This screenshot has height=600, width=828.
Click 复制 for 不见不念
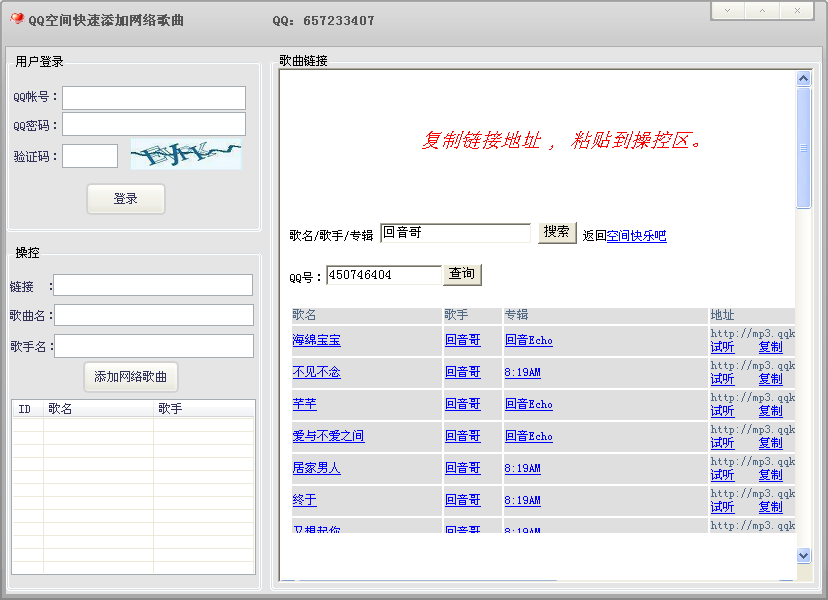[x=770, y=379]
